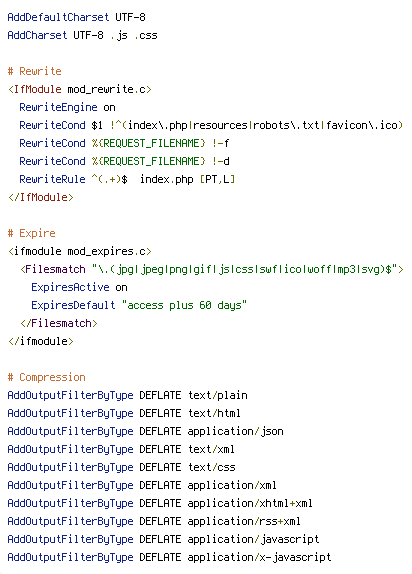Click the DEFLATE application/x-javascript line

pos(169,557)
